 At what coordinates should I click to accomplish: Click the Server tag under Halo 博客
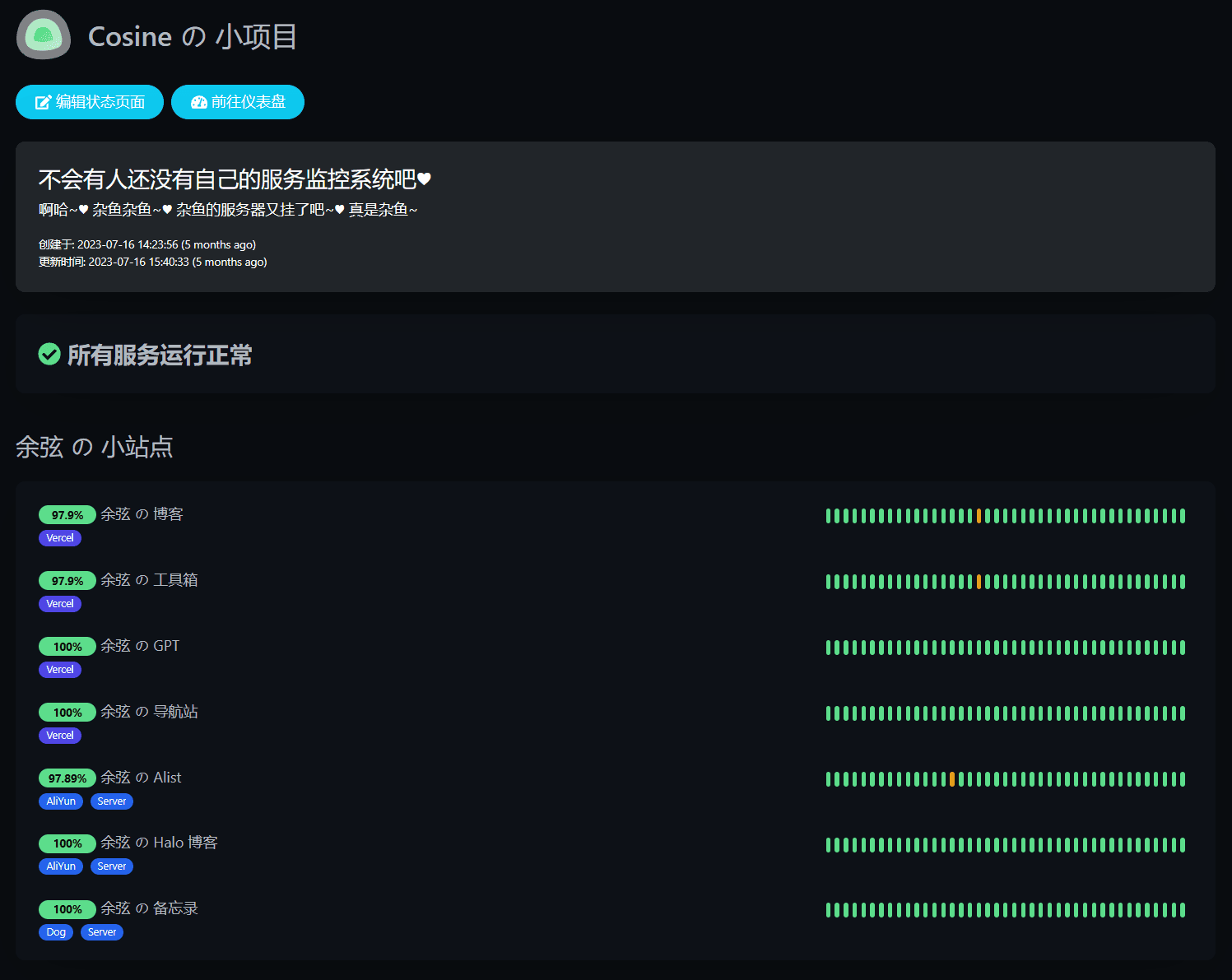tap(112, 866)
